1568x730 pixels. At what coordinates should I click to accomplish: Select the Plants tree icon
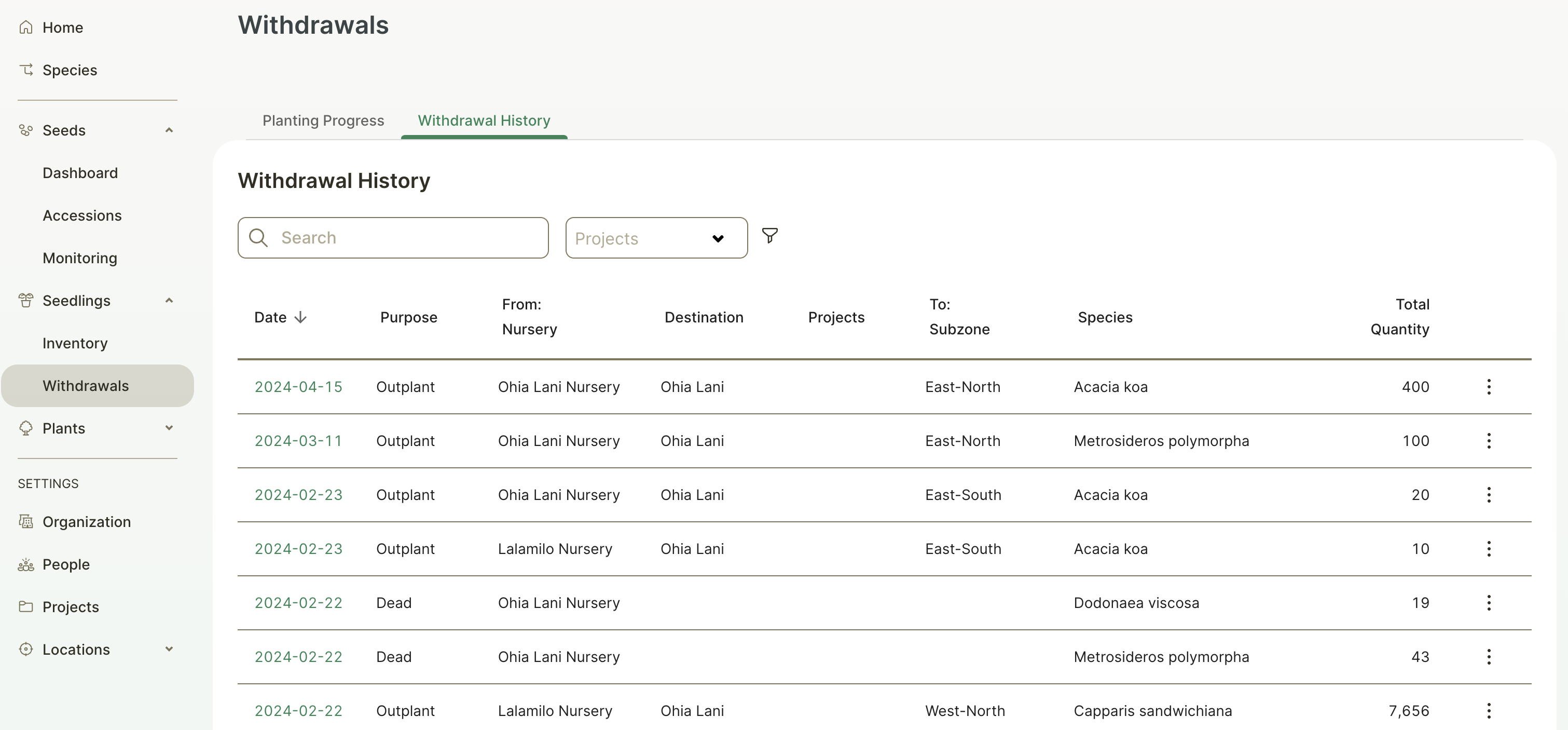(x=25, y=428)
